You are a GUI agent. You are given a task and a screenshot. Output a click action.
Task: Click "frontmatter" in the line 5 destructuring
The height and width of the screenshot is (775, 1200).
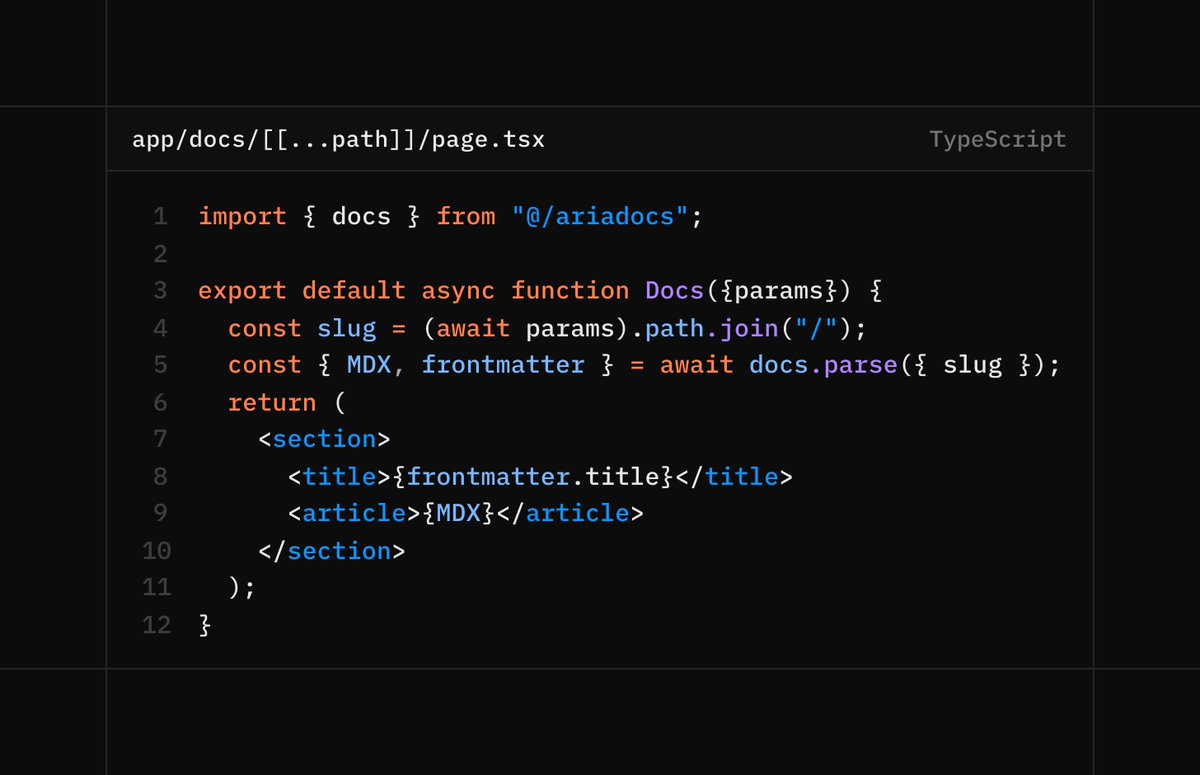[x=503, y=365]
